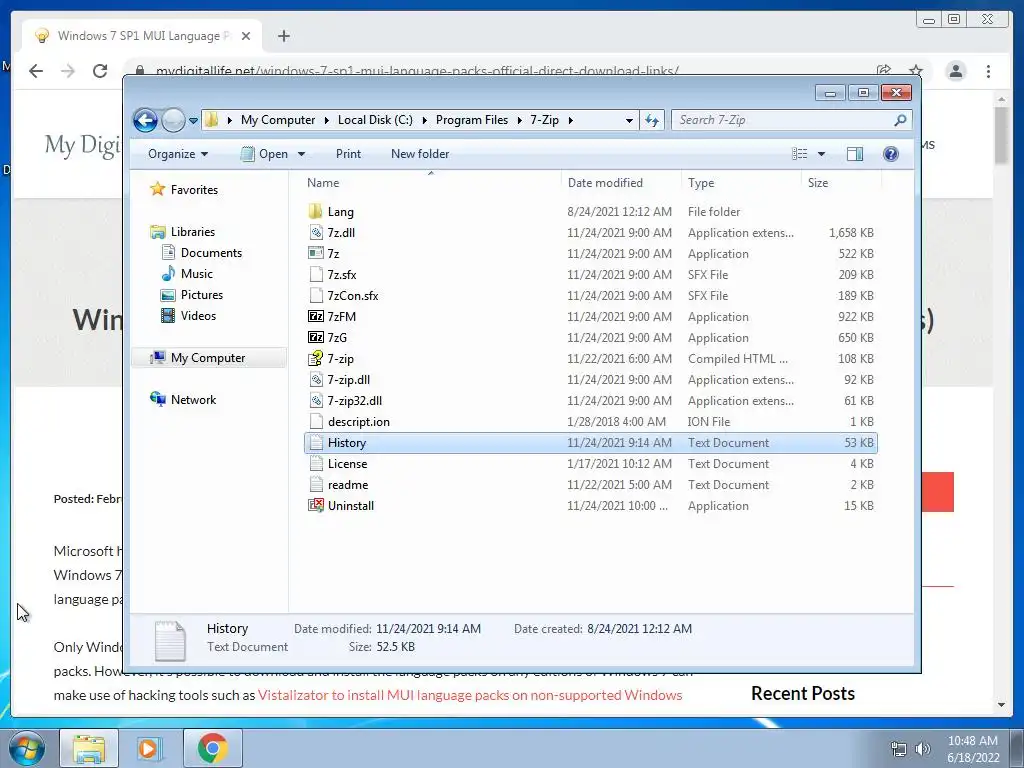The width and height of the screenshot is (1024, 768).
Task: Click the Vistalizator red link in webpage
Action: click(470, 695)
